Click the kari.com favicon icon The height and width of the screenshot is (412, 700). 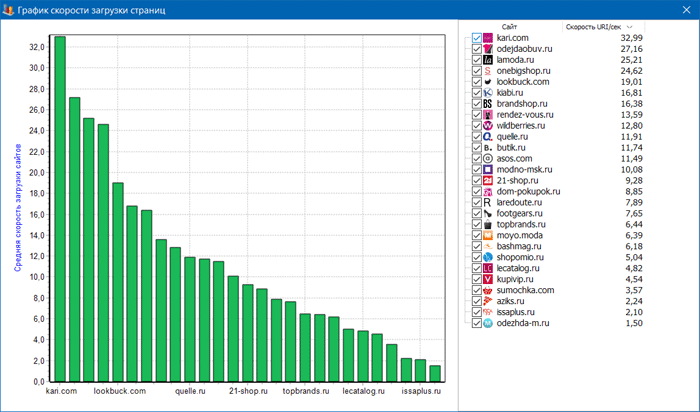click(x=488, y=38)
